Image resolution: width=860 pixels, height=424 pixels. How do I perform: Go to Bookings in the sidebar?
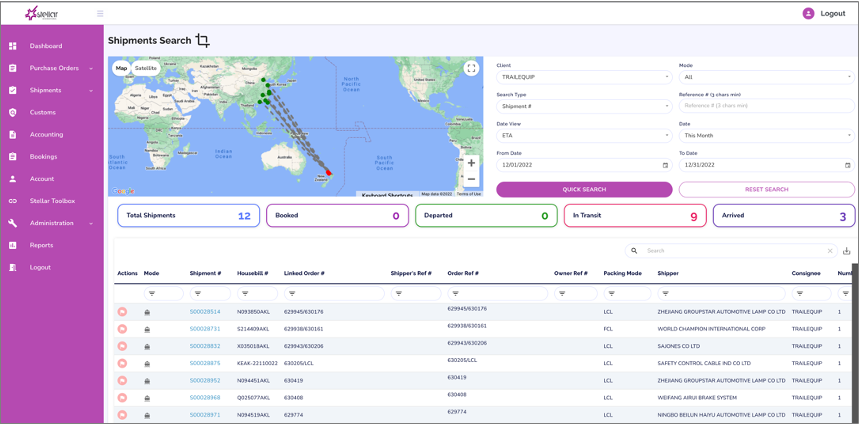(x=43, y=157)
